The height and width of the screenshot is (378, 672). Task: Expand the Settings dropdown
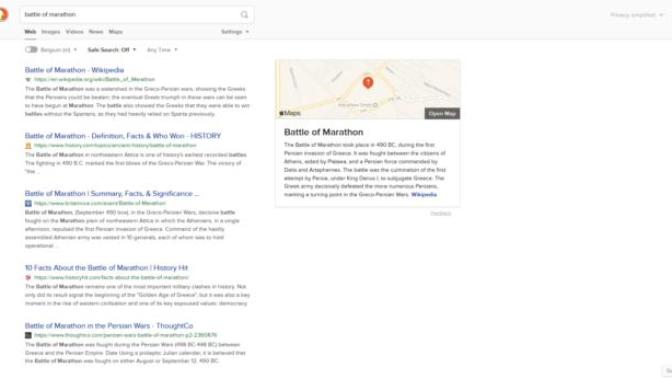235,32
